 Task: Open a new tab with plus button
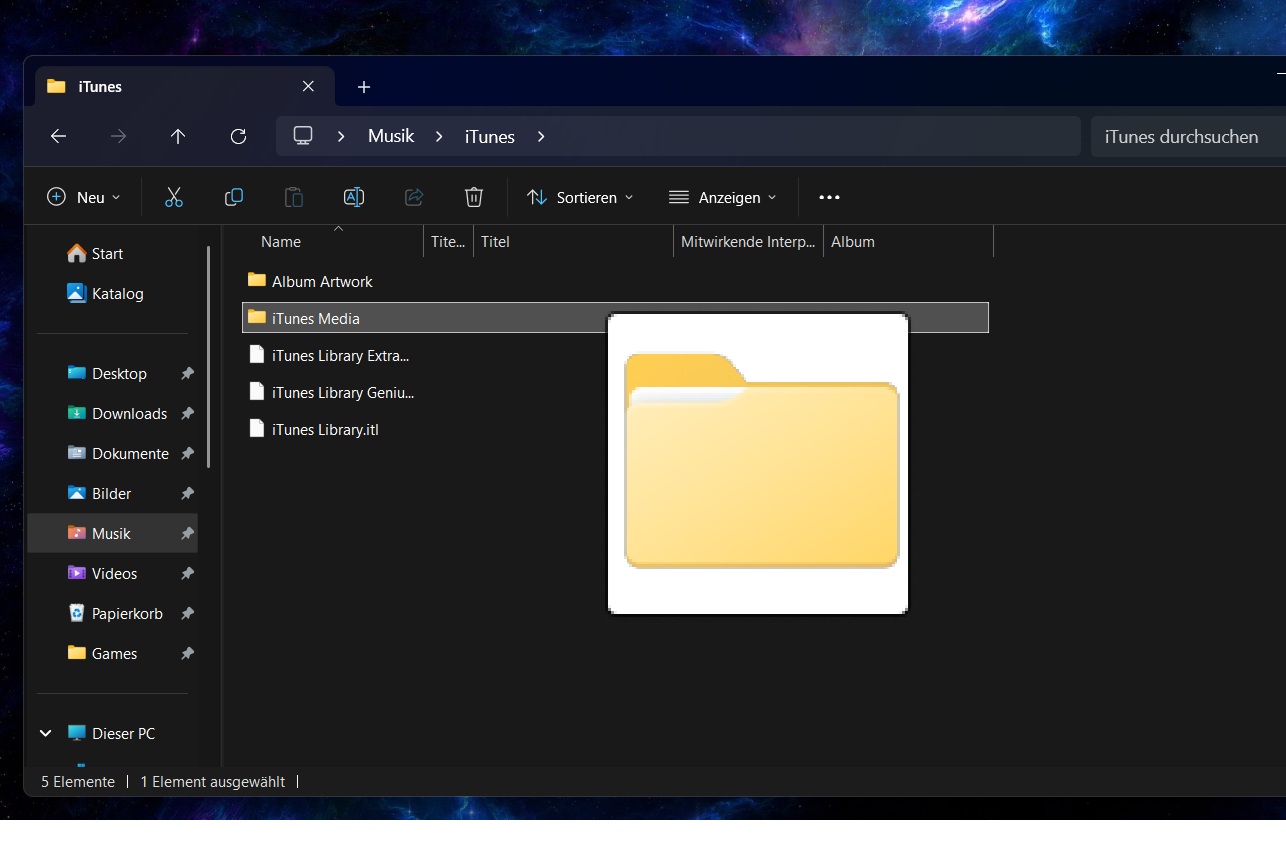(x=364, y=87)
